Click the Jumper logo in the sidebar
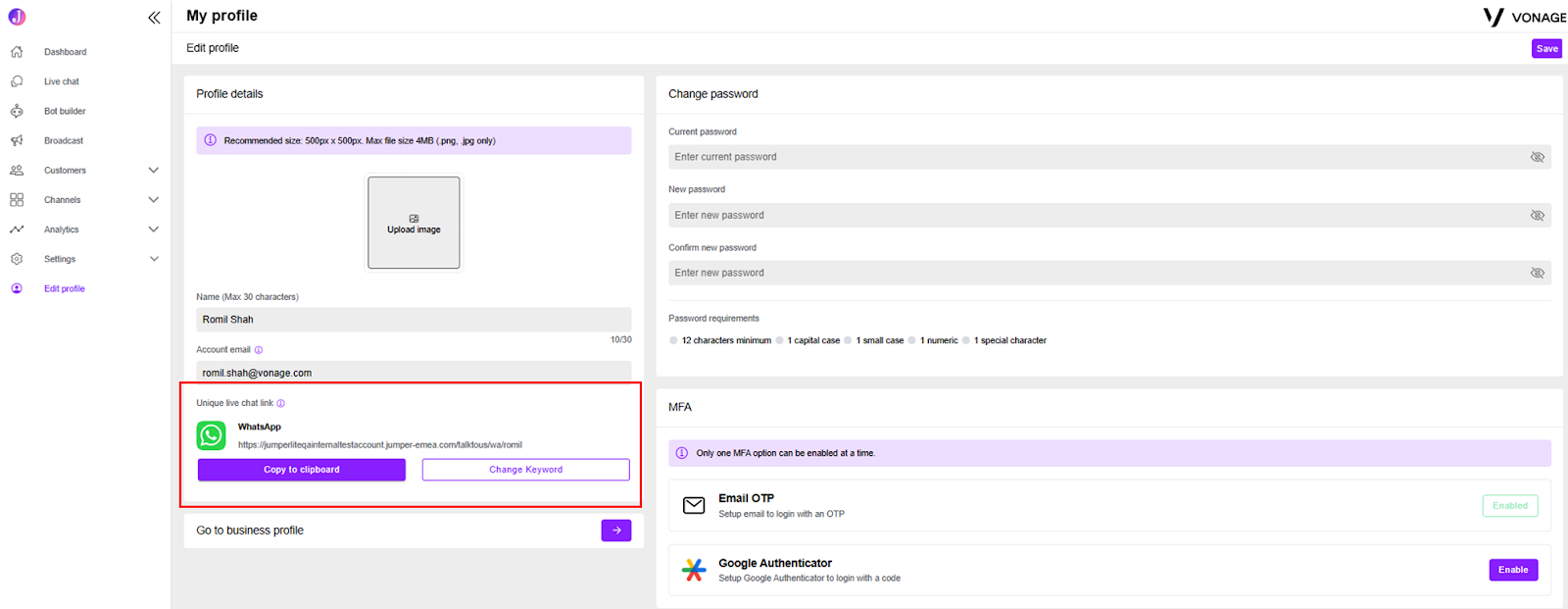 (x=17, y=17)
